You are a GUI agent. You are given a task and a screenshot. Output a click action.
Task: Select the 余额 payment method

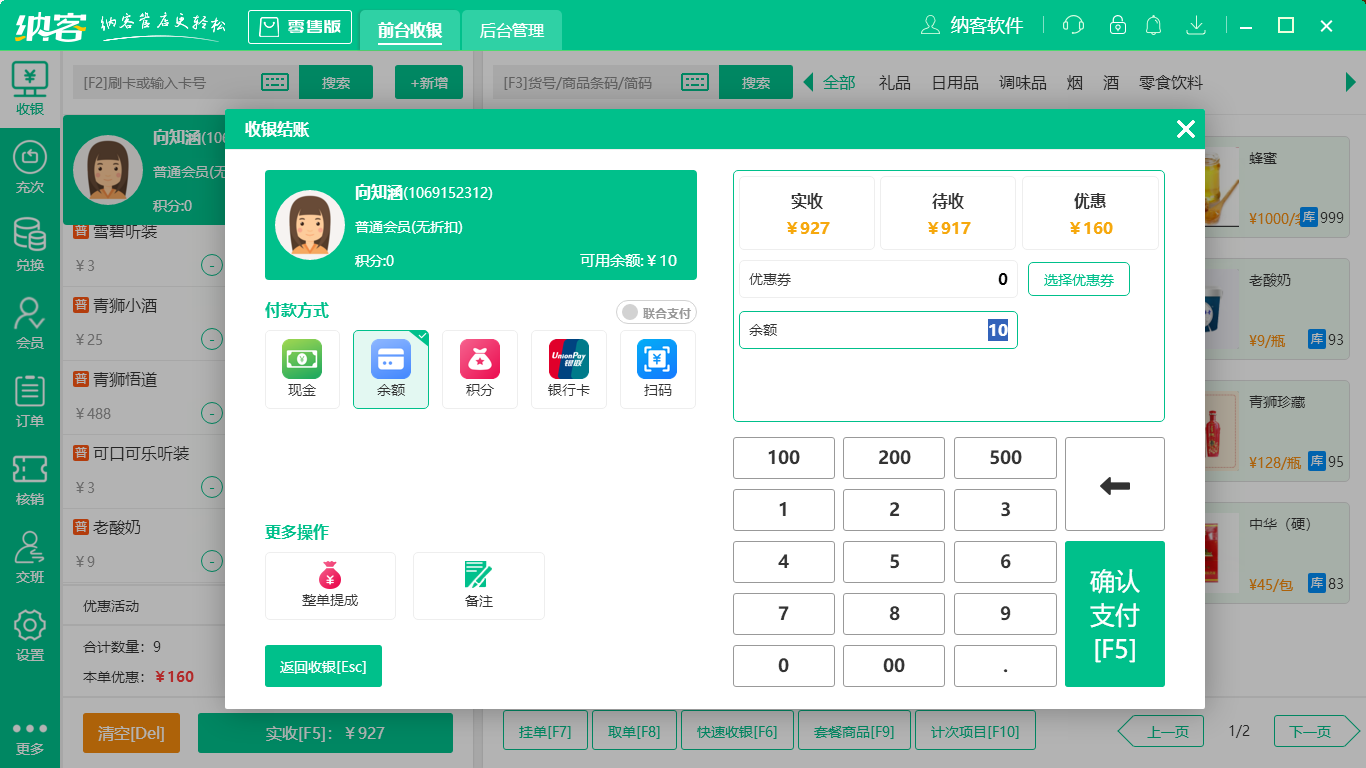(x=391, y=369)
